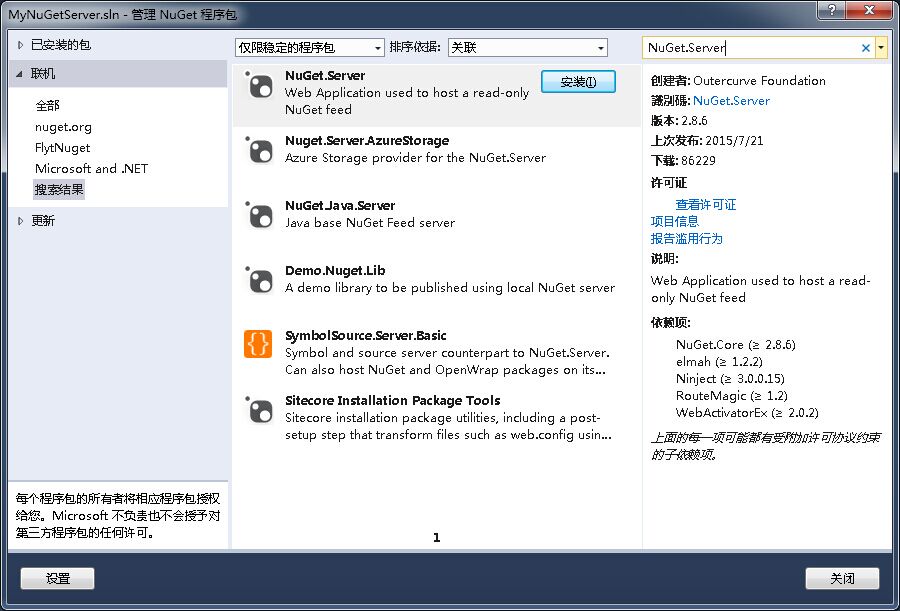This screenshot has width=900, height=611.
Task: Click the RouteMagic dependency entry
Action: coord(732,395)
